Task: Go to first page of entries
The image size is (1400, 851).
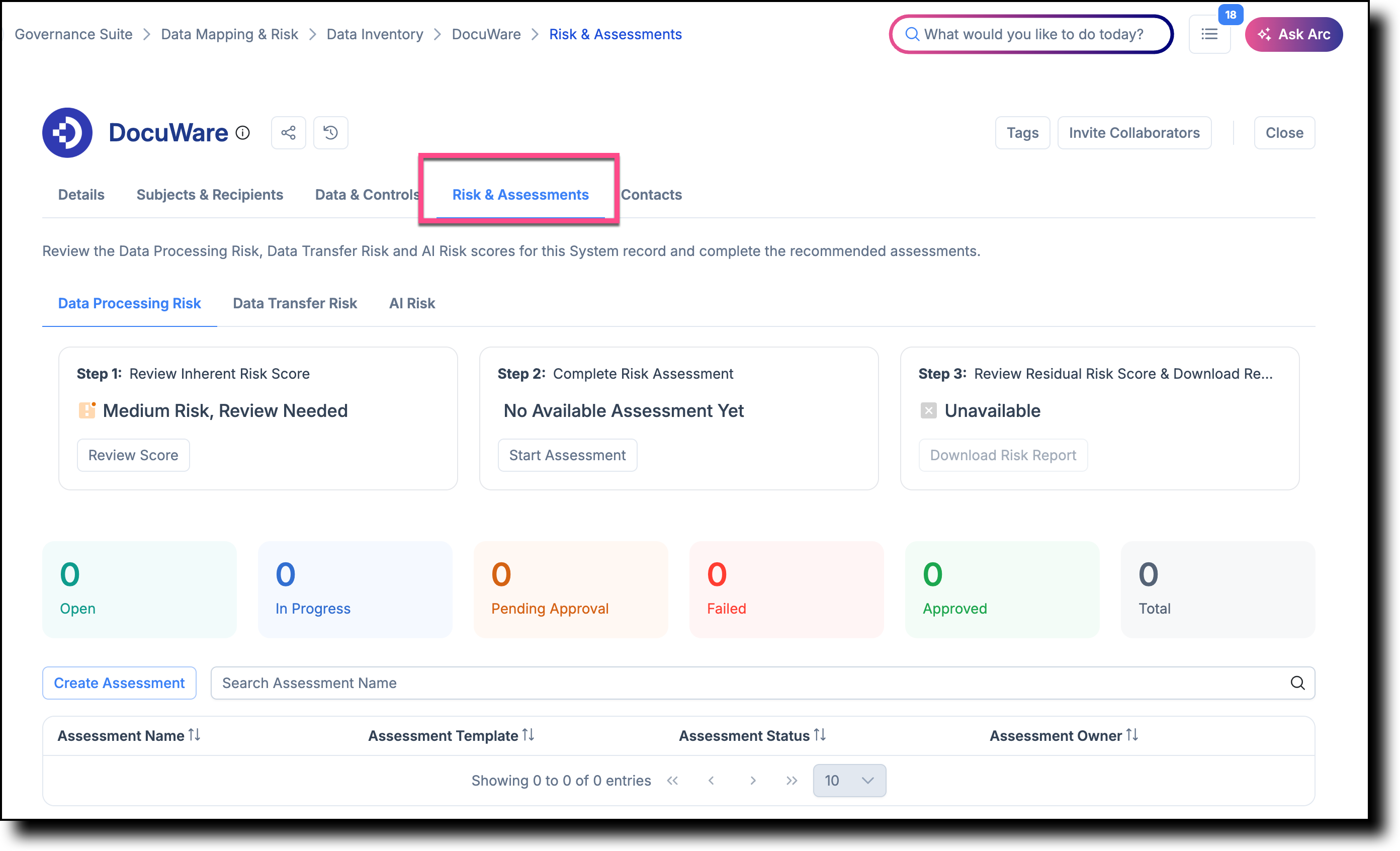Action: click(x=673, y=781)
